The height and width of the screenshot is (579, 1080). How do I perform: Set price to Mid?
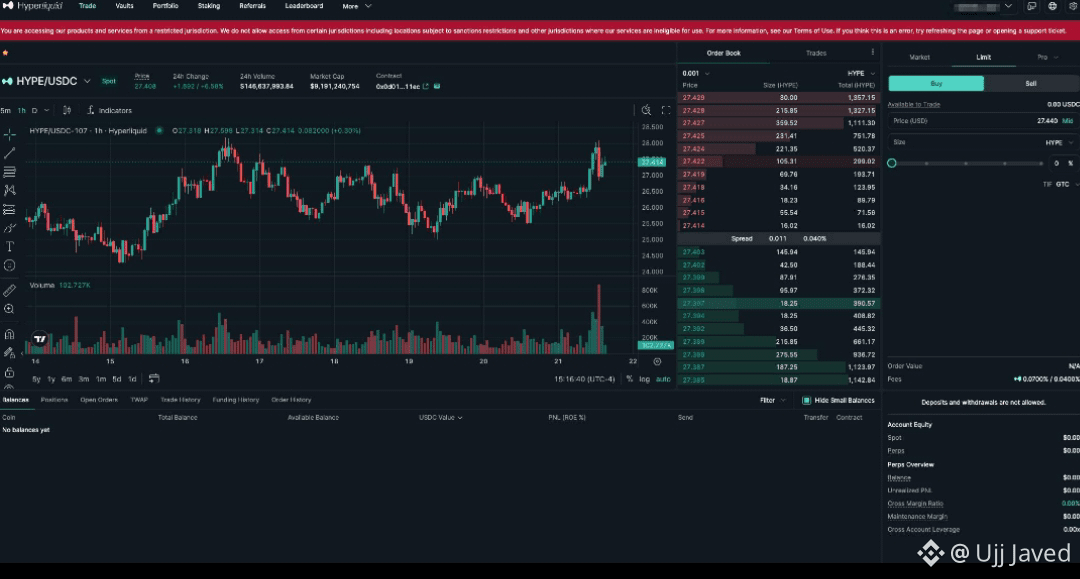(x=1068, y=121)
